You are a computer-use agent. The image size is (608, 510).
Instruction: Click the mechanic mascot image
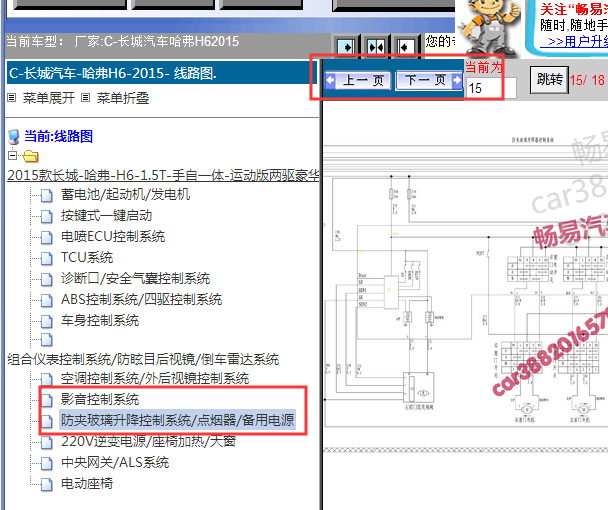(489, 28)
